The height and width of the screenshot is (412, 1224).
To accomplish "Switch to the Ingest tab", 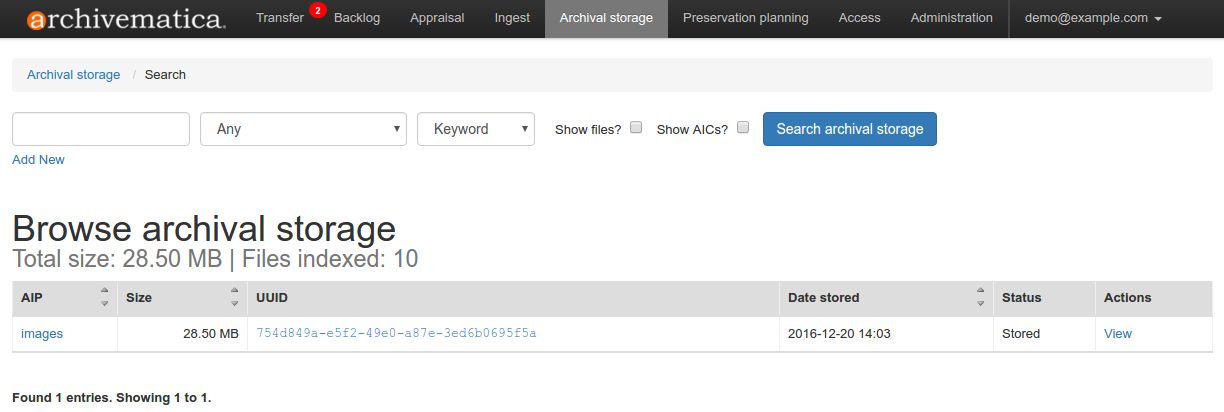I will 512,18.
